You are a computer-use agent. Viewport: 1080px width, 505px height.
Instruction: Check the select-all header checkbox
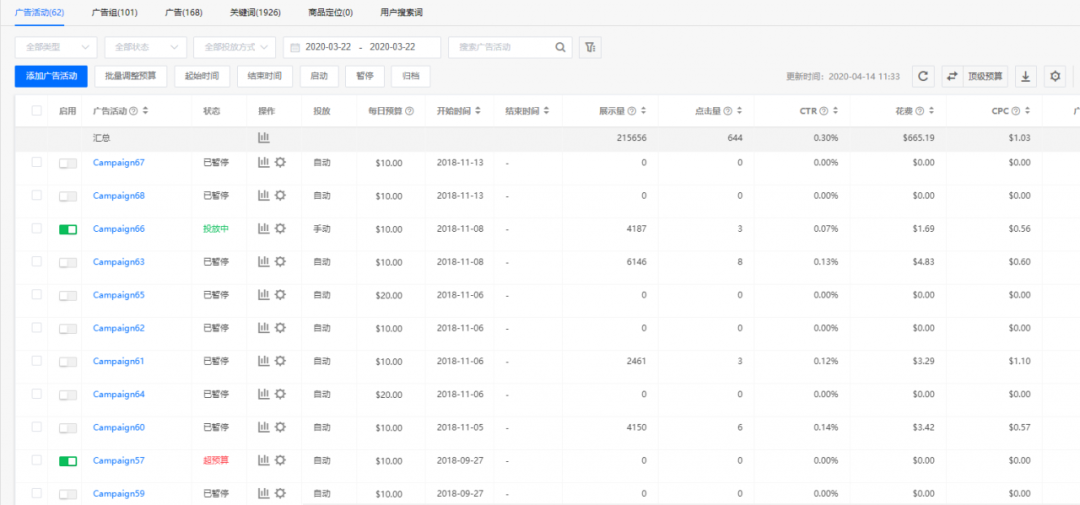point(37,110)
